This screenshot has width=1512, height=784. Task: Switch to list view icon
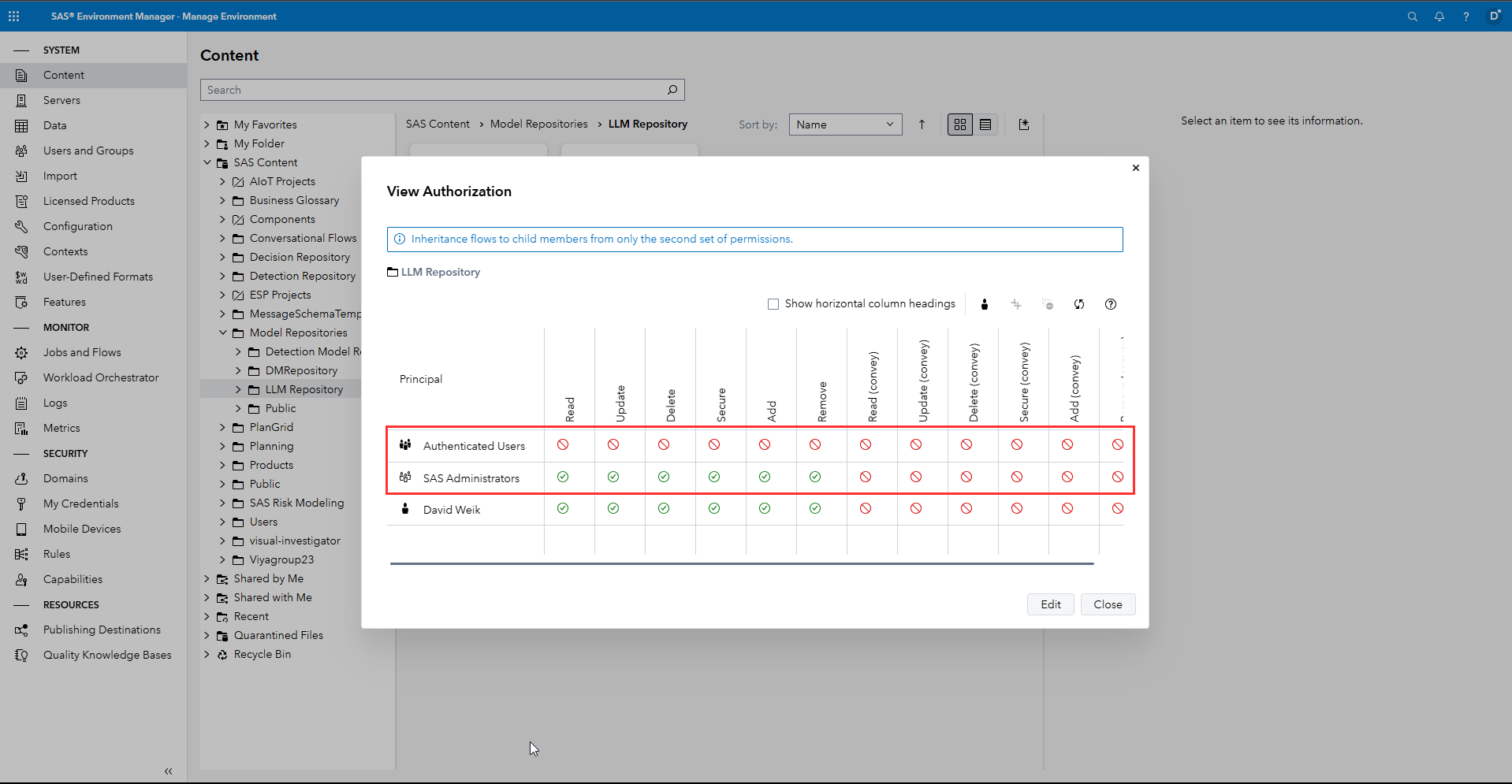tap(985, 124)
